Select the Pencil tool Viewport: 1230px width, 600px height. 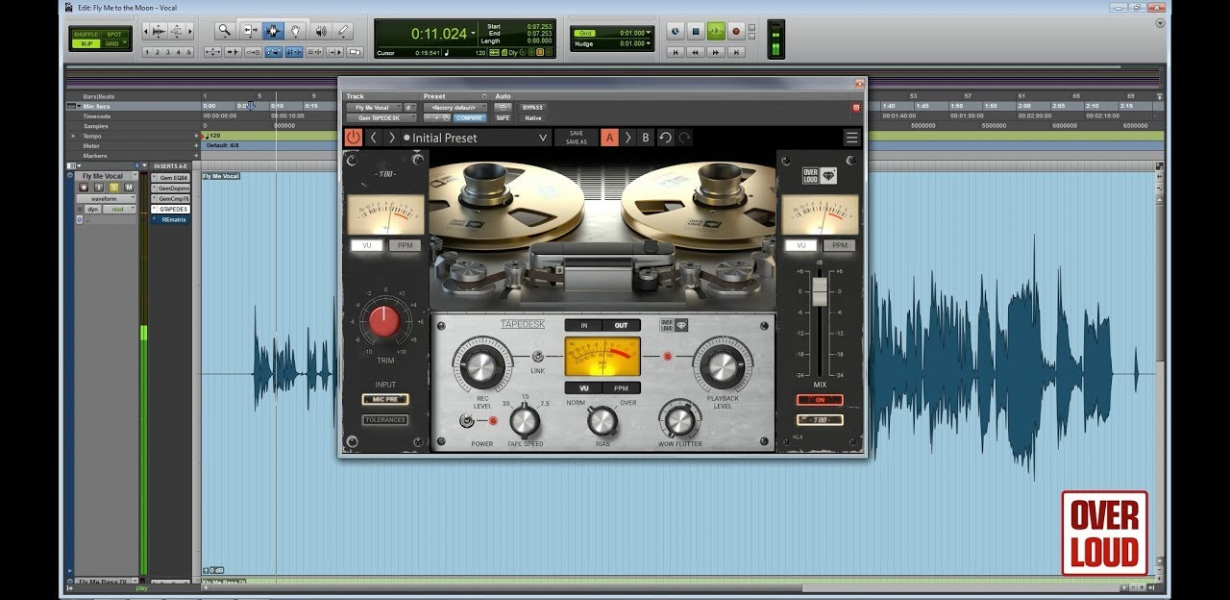click(343, 31)
